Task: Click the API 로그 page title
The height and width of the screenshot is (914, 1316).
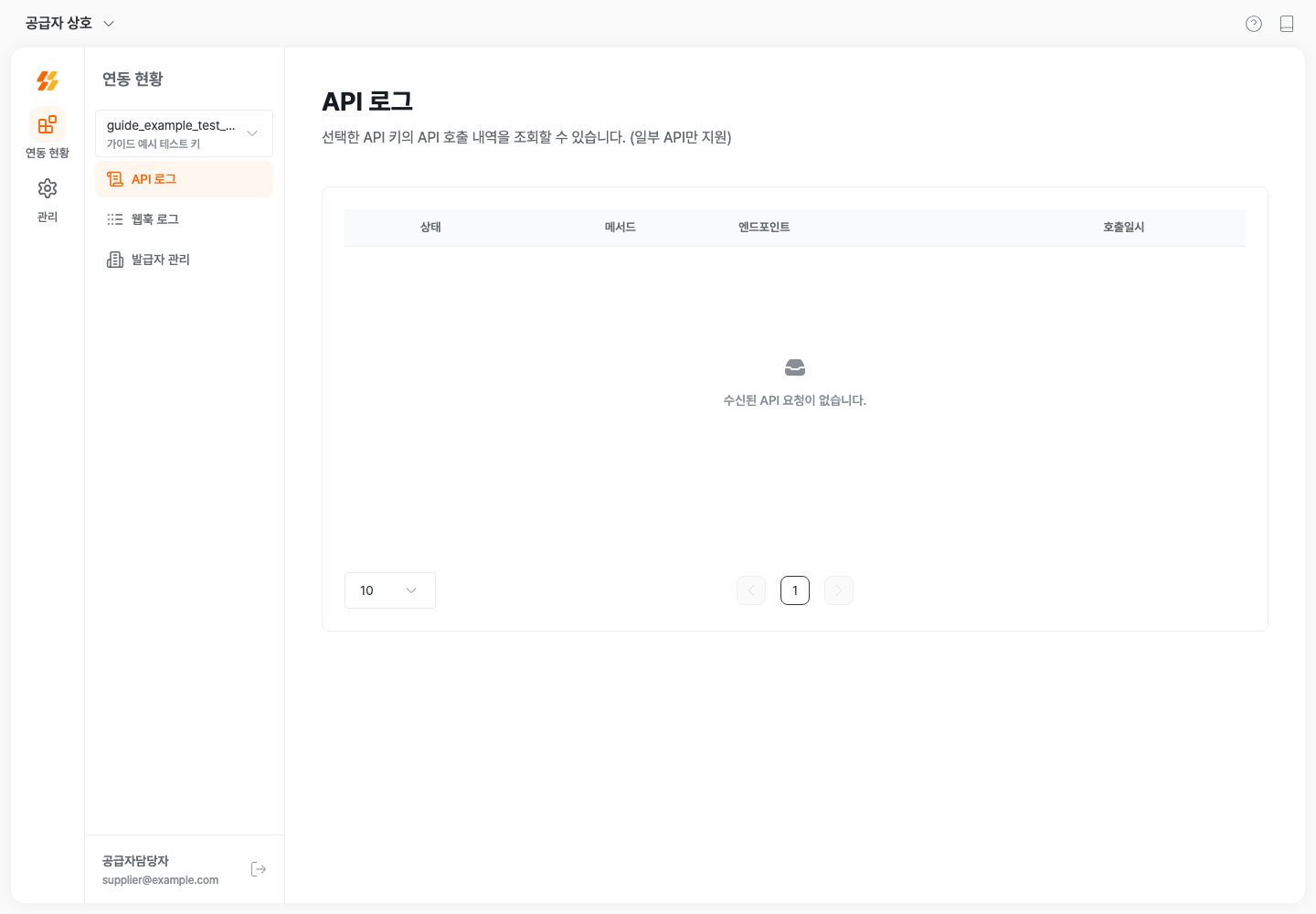Action: pos(367,101)
